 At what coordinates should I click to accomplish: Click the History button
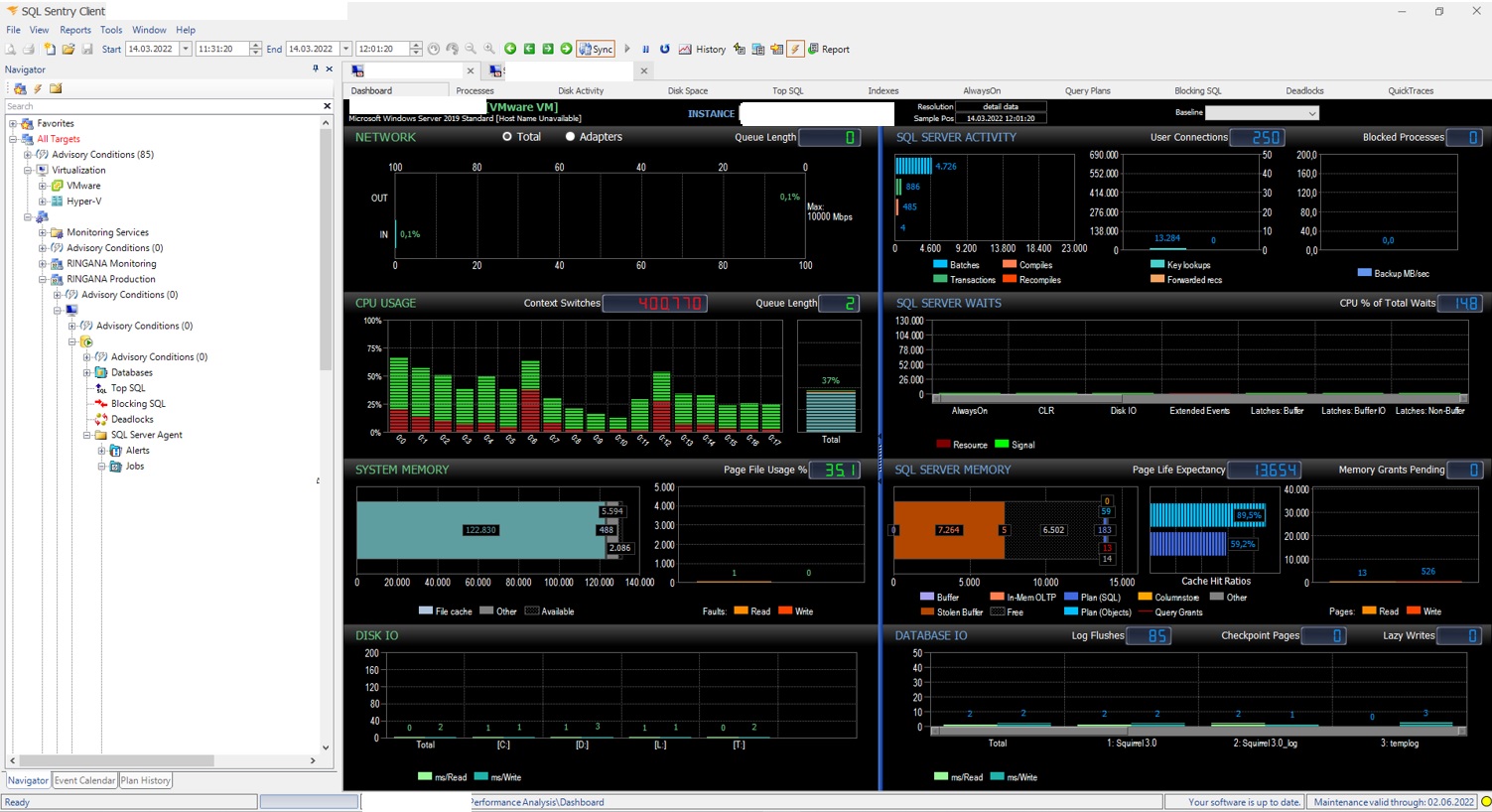(702, 49)
